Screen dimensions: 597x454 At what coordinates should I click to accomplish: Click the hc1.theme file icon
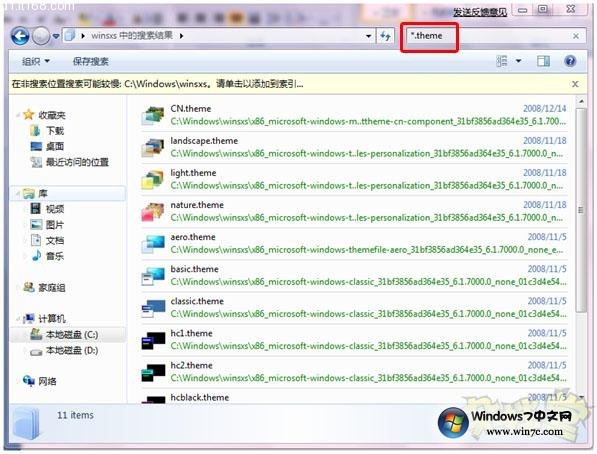click(x=153, y=340)
